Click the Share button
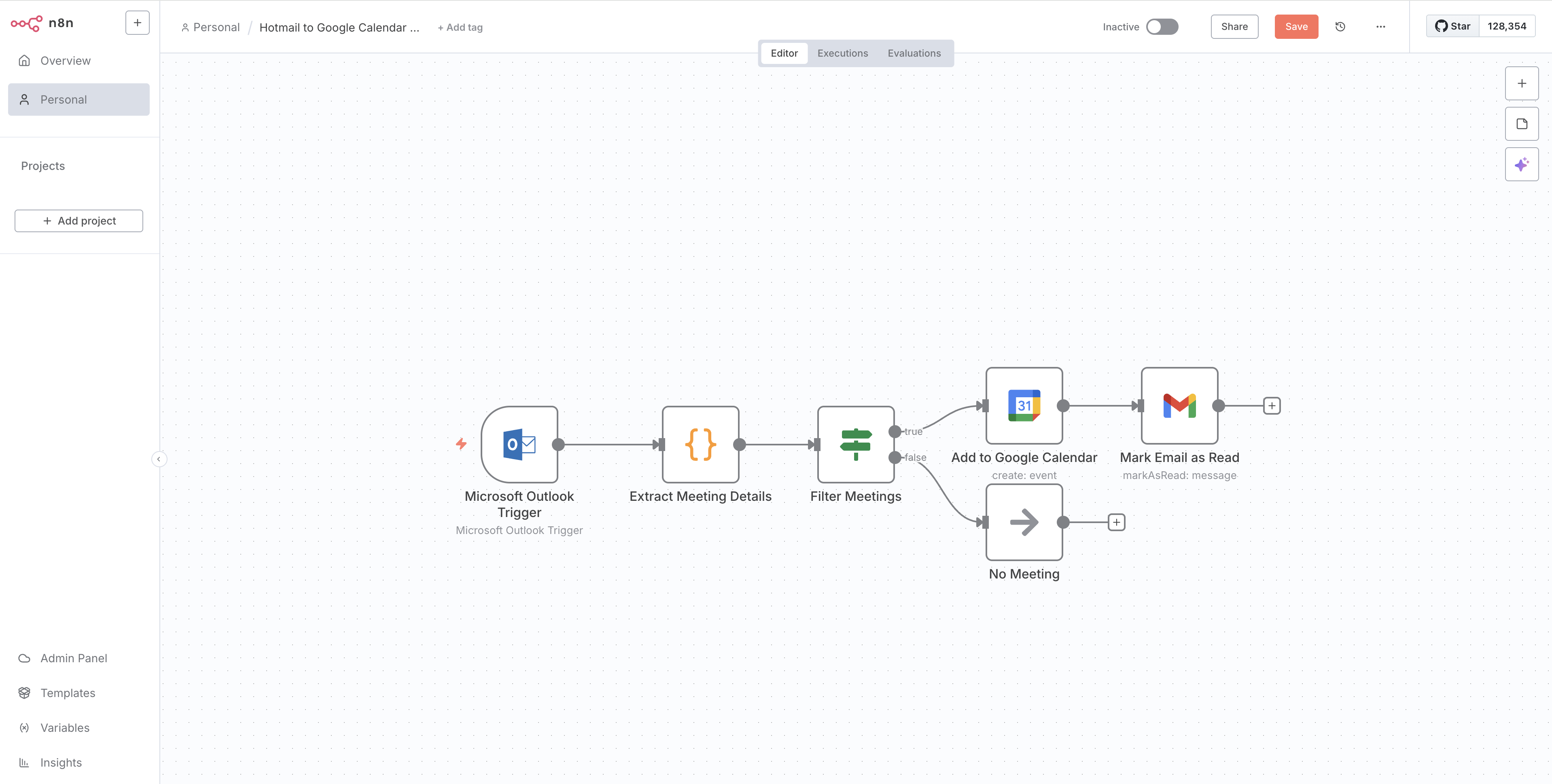Image resolution: width=1552 pixels, height=784 pixels. pos(1234,27)
